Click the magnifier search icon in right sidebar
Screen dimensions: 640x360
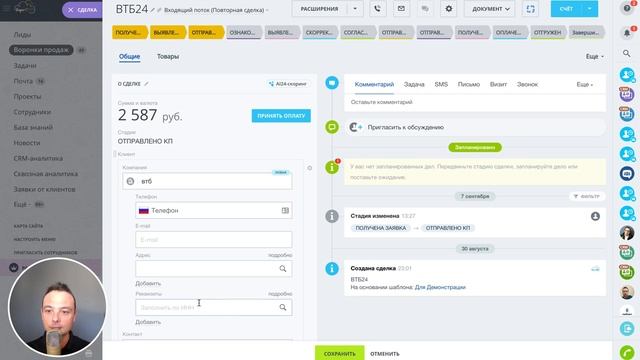[x=627, y=53]
